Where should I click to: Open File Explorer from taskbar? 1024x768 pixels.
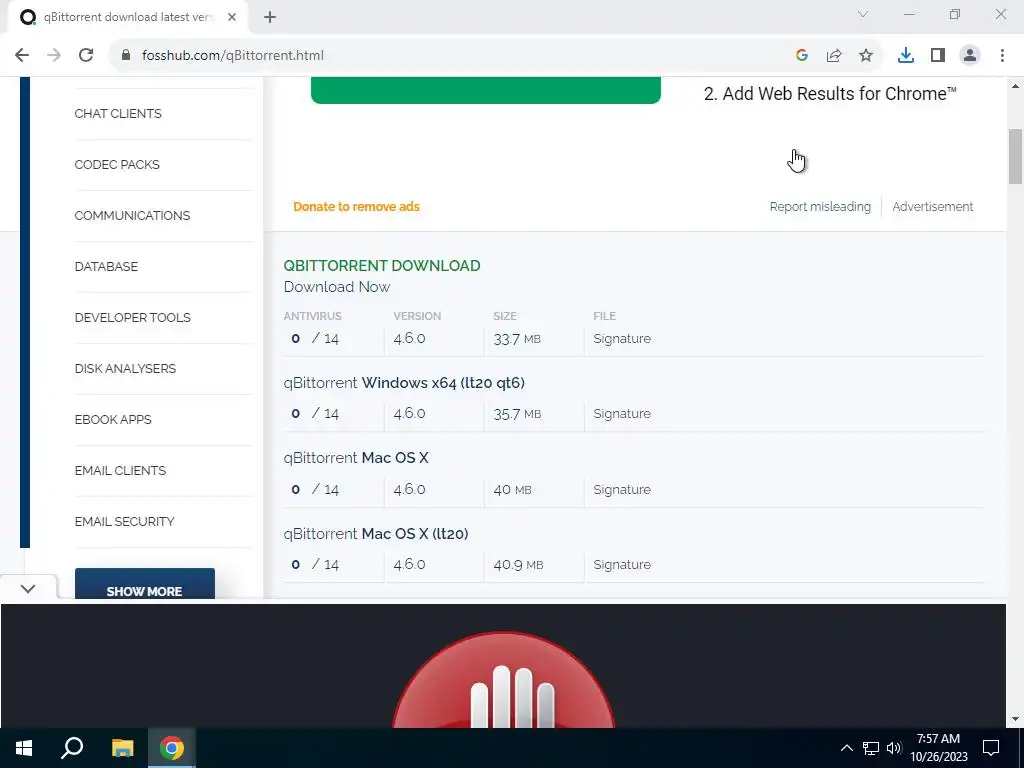(122, 748)
